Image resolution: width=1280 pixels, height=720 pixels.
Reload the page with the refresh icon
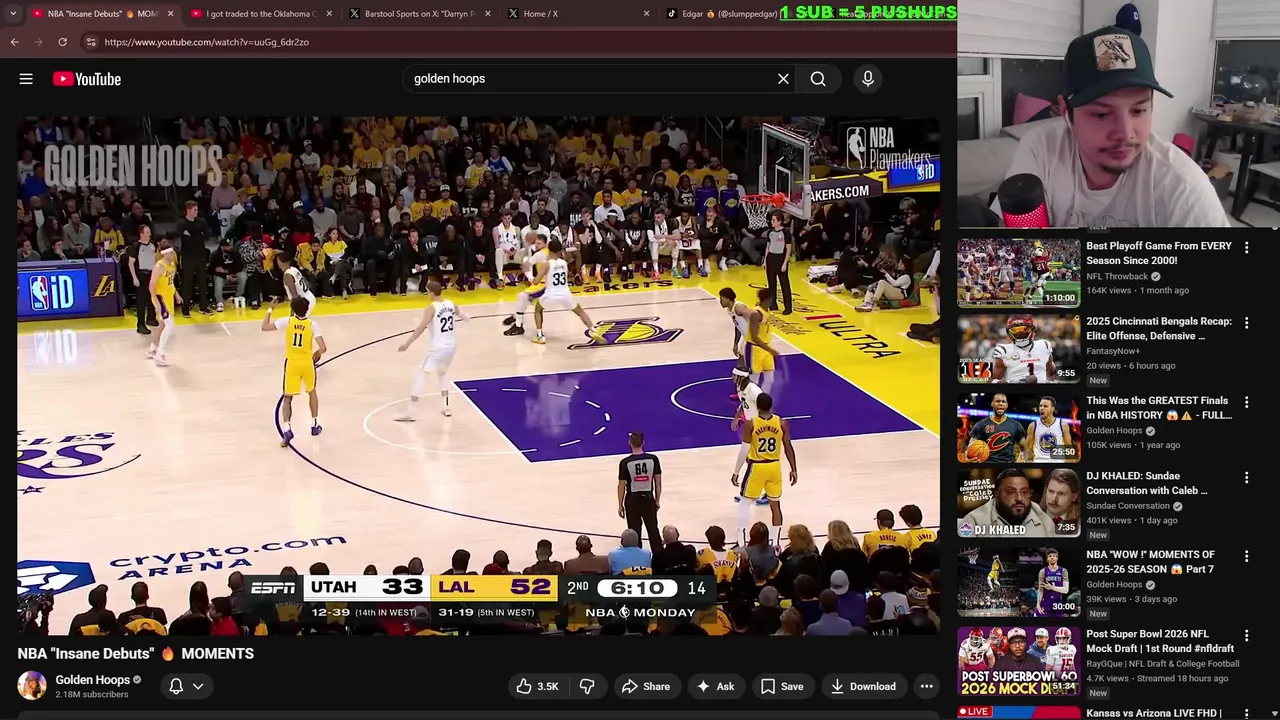pyautogui.click(x=62, y=42)
